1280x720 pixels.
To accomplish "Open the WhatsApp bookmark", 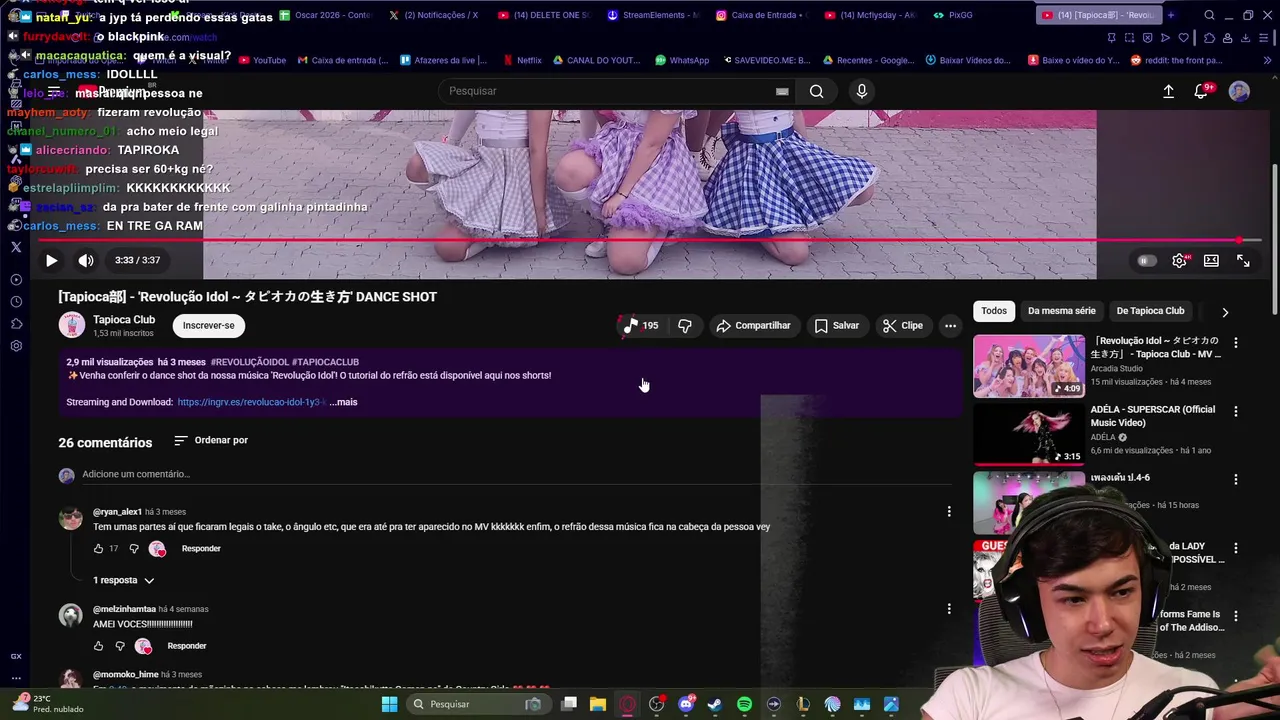I will tap(682, 60).
